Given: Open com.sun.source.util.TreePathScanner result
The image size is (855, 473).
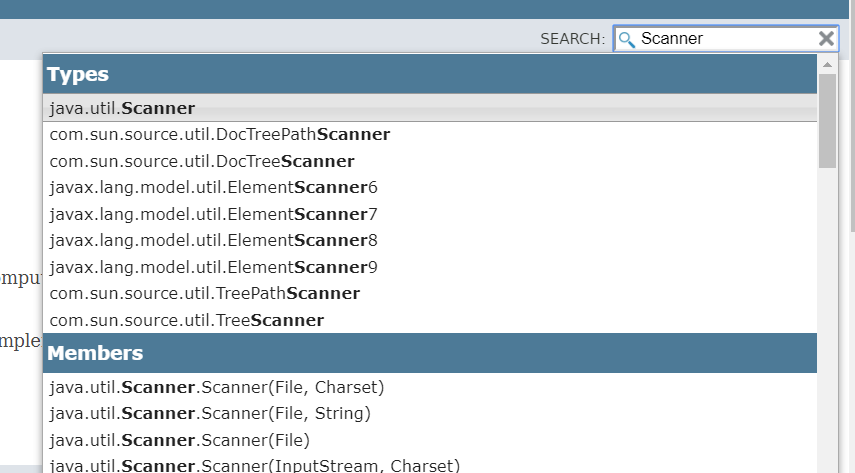Looking at the screenshot, I should tap(430, 293).
